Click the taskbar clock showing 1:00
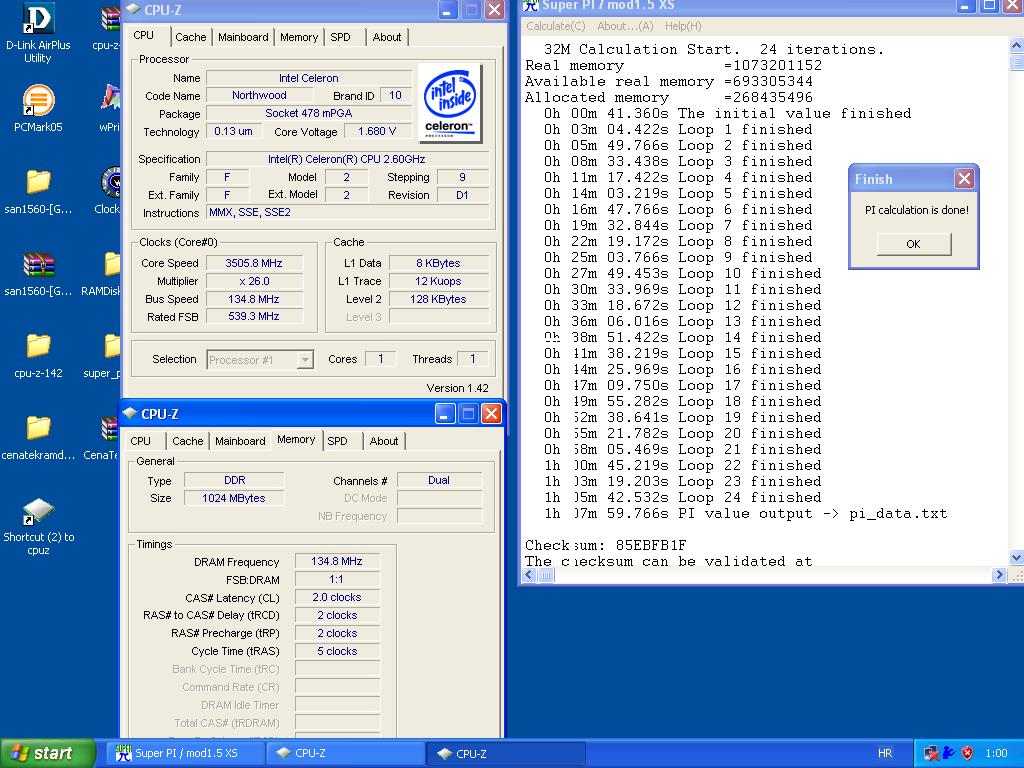The height and width of the screenshot is (768, 1024). [x=996, y=753]
